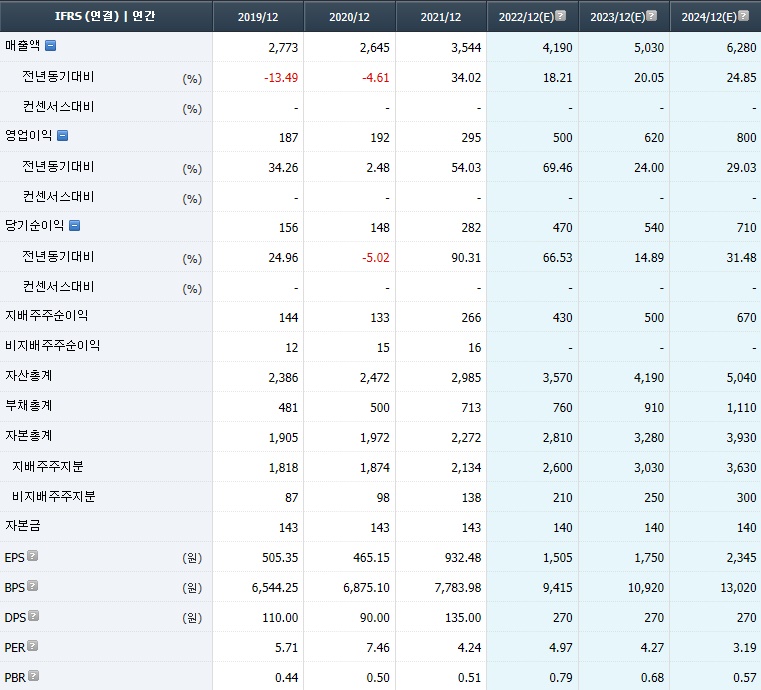Open help icon next to 2024/12(E)
The image size is (761, 690).
pyautogui.click(x=744, y=16)
